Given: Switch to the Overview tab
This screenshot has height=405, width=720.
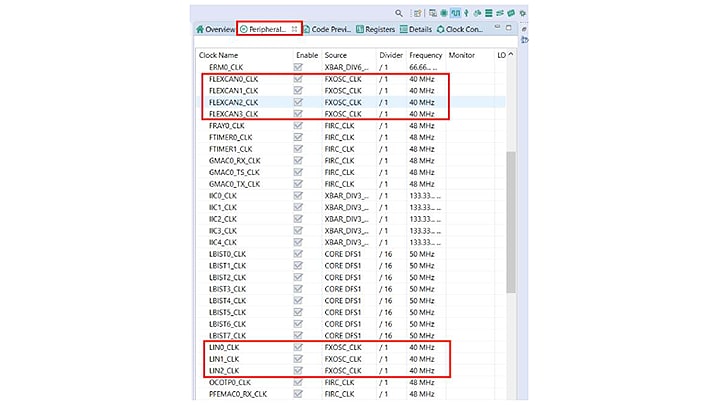Looking at the screenshot, I should (220, 30).
